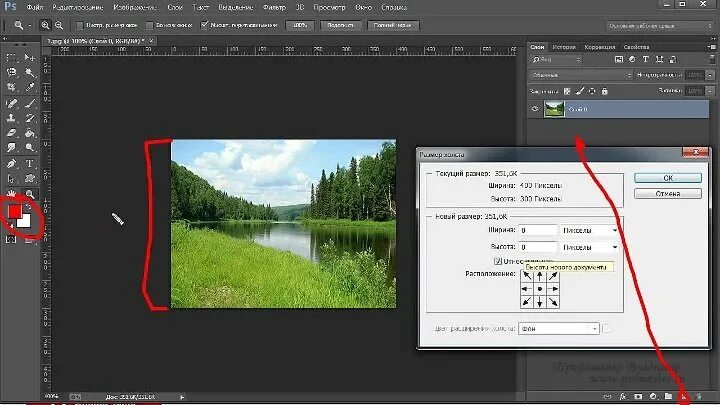Select the Paint Bucket tool
The width and height of the screenshot is (720, 405).
[x=30, y=133]
